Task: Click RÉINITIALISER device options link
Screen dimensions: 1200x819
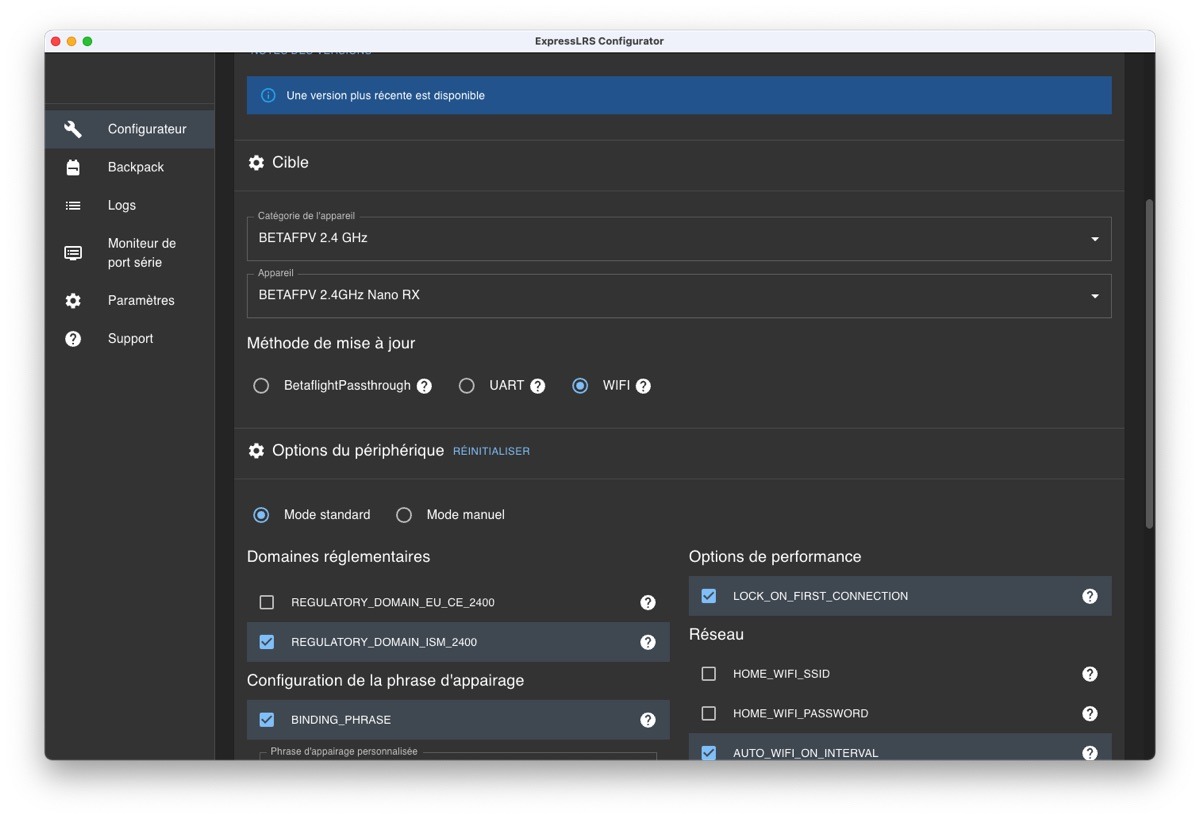Action: (491, 452)
